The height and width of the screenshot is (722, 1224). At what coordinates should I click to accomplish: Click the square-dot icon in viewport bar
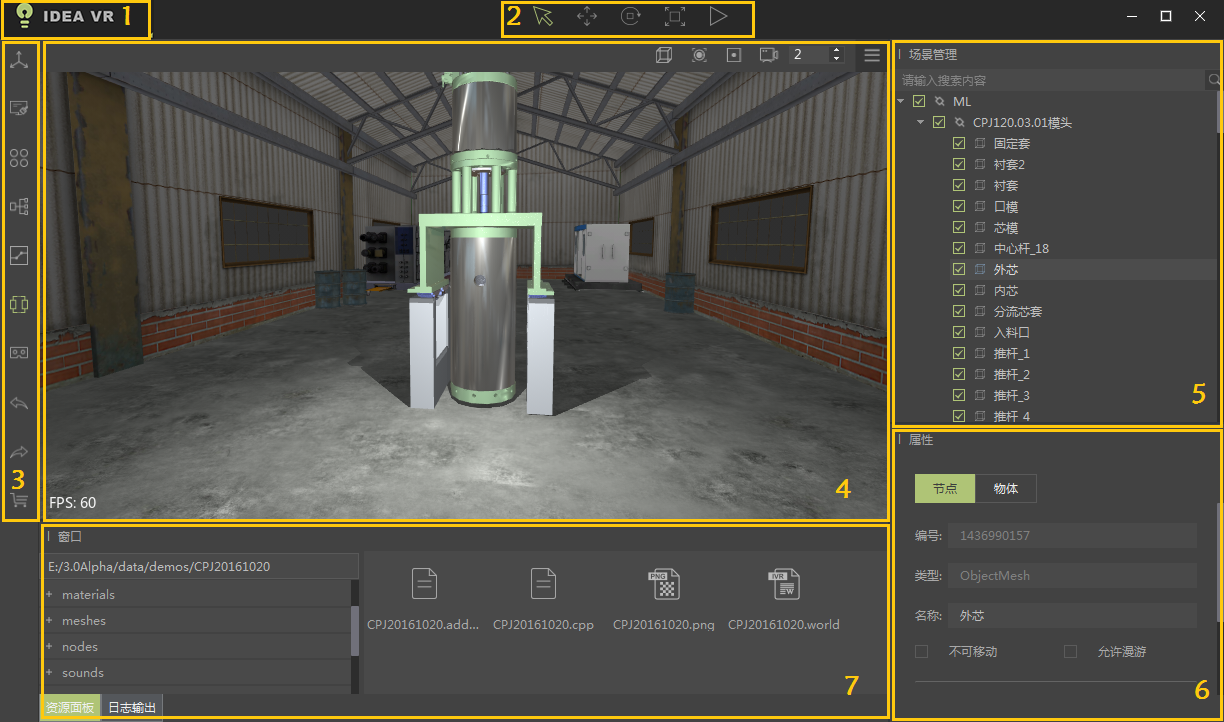click(x=733, y=55)
